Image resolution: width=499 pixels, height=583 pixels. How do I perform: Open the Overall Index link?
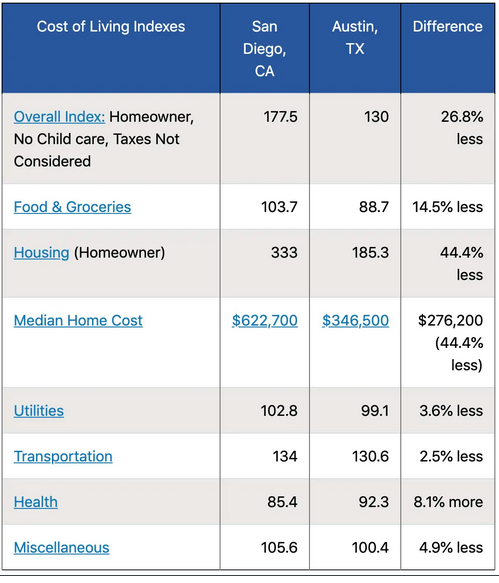click(x=59, y=117)
